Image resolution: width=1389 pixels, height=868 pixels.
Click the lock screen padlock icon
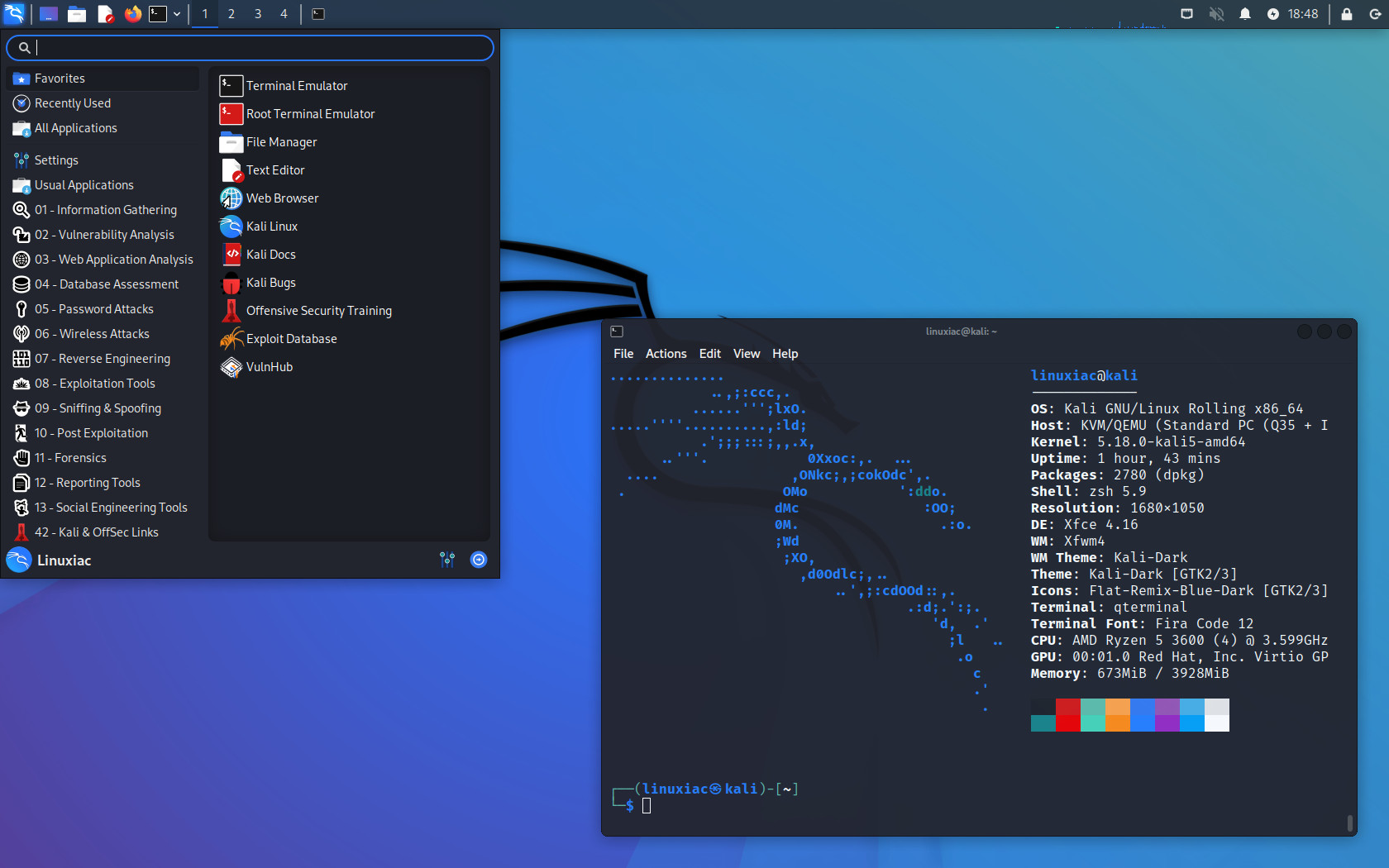(1347, 14)
